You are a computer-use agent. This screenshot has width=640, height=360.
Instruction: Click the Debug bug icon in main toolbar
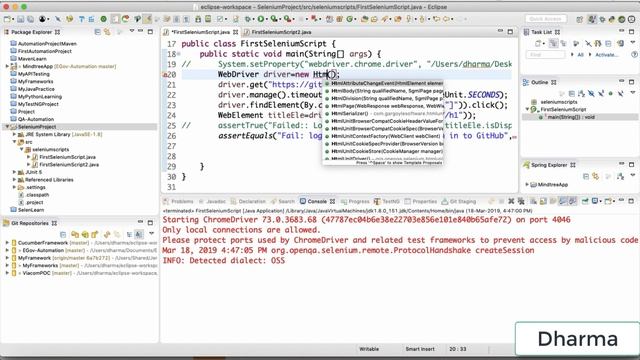pyautogui.click(x=248, y=19)
